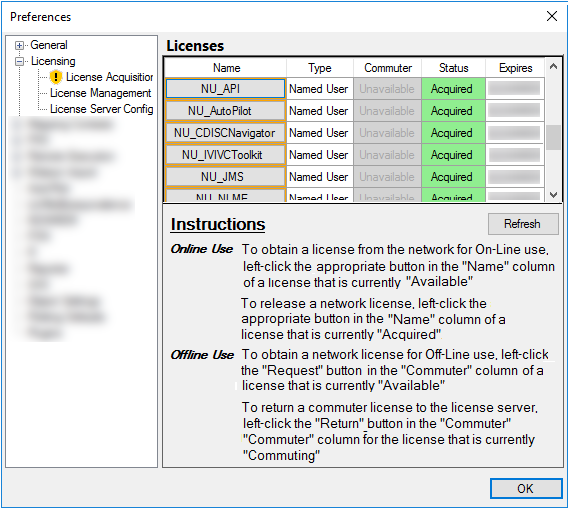Open License Management tree item

click(x=101, y=93)
